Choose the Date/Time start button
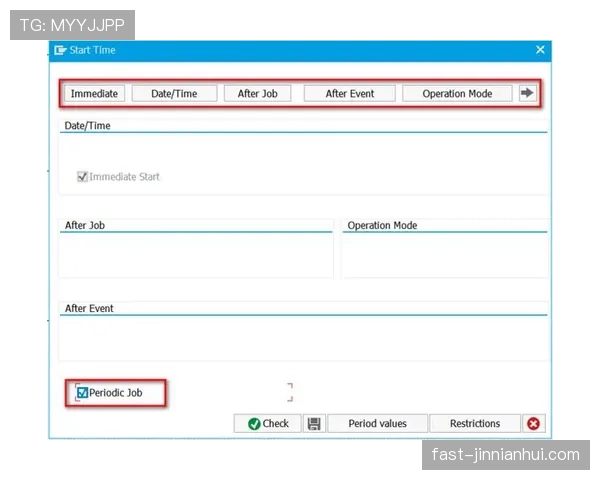600x480 pixels. [174, 93]
